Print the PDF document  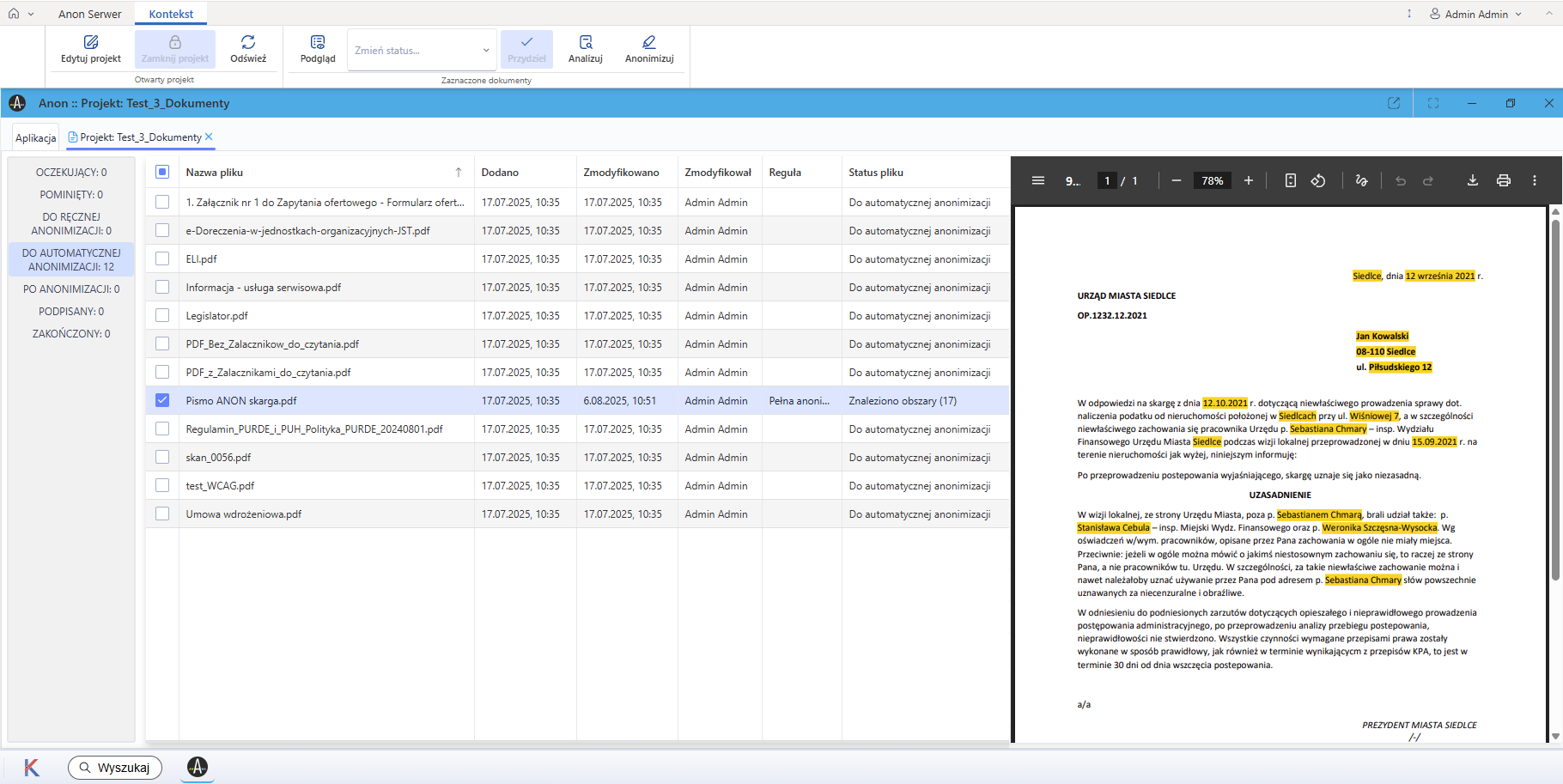1503,180
